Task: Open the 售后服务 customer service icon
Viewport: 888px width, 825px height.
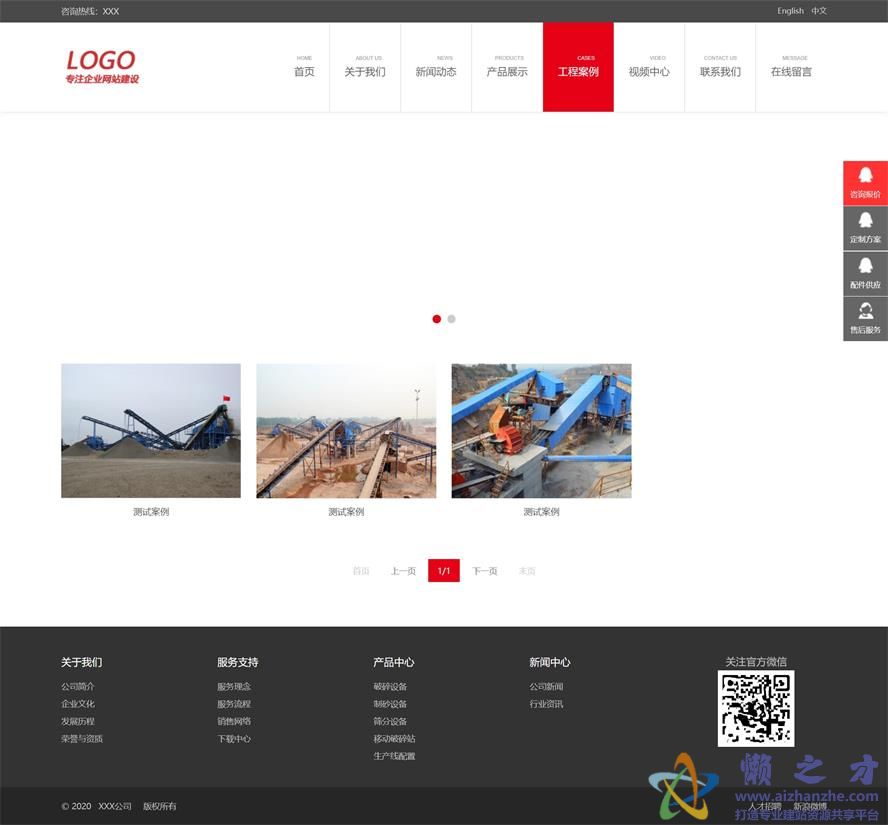Action: 865,311
